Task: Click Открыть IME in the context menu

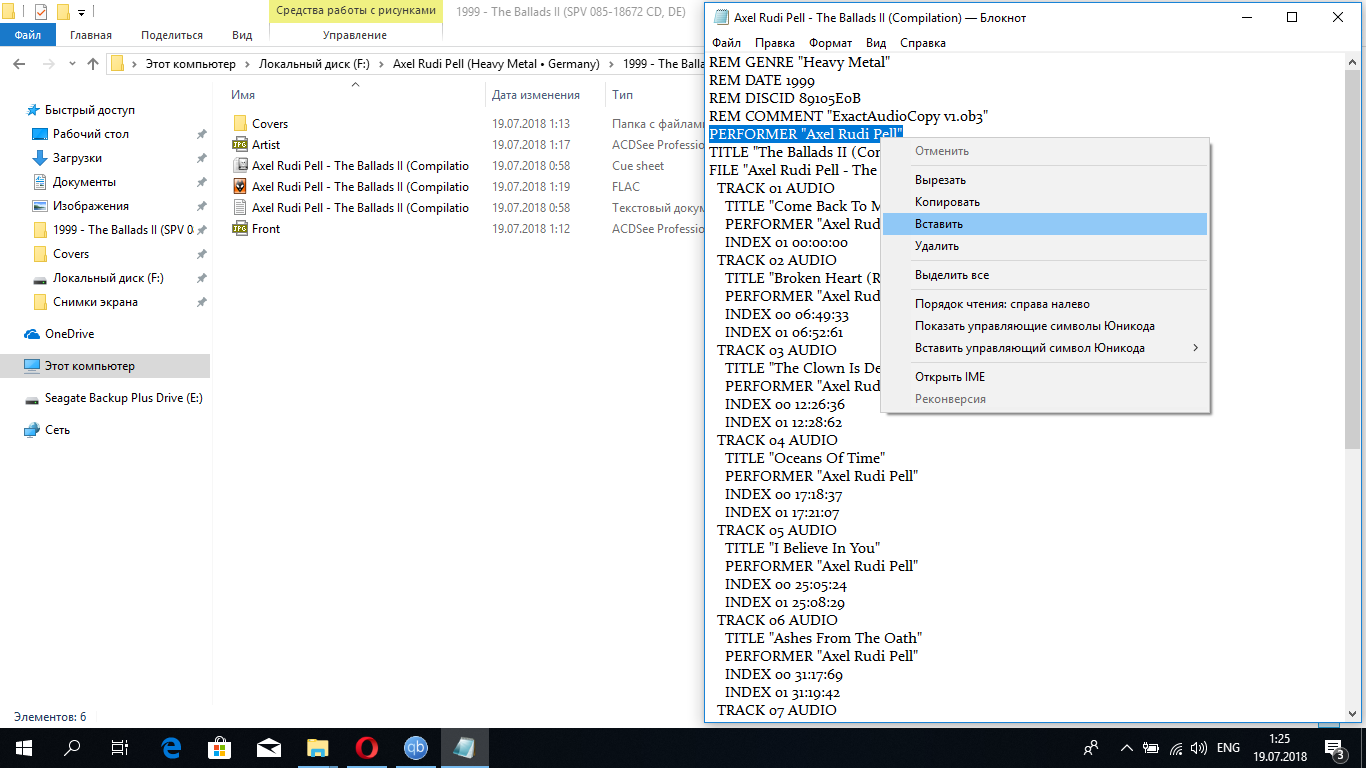Action: point(1045,377)
